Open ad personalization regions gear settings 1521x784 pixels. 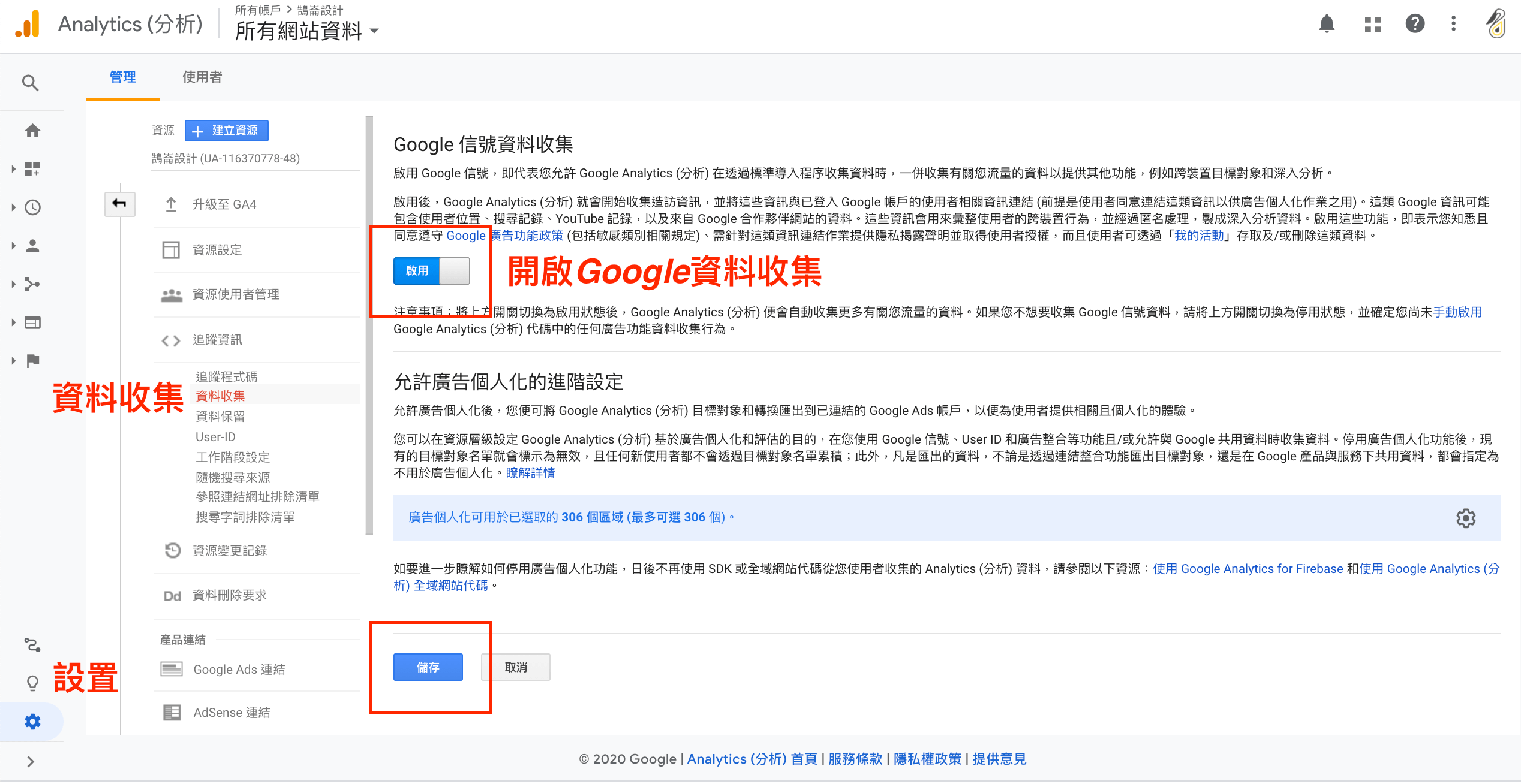coord(1465,518)
